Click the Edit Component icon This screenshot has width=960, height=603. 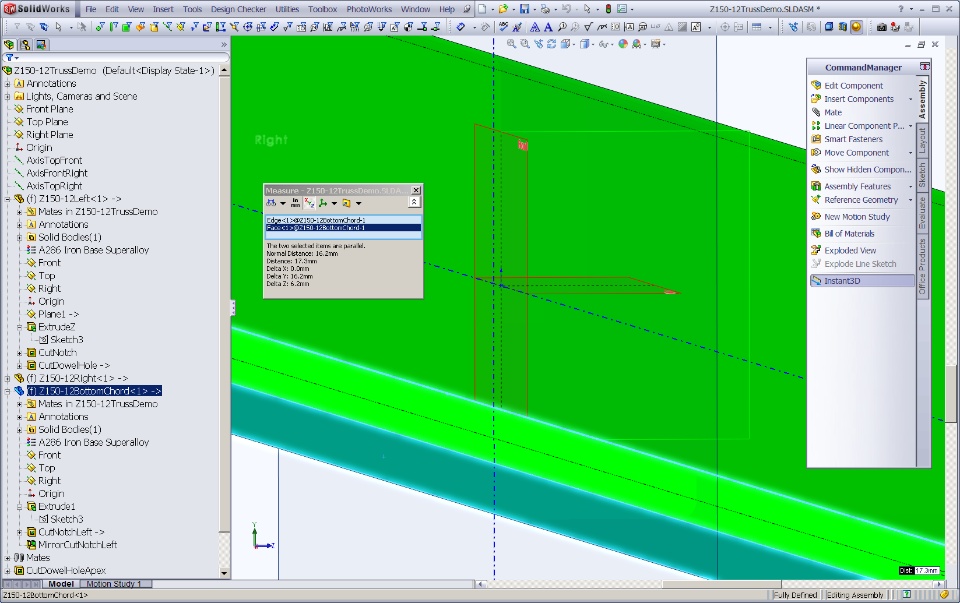coord(816,85)
